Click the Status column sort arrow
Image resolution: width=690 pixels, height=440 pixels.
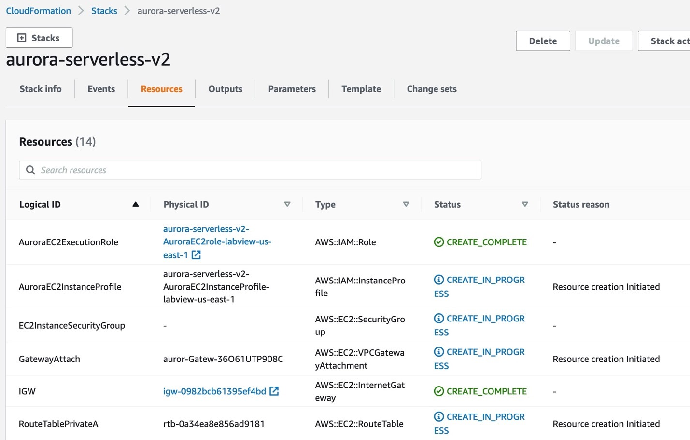pos(524,204)
